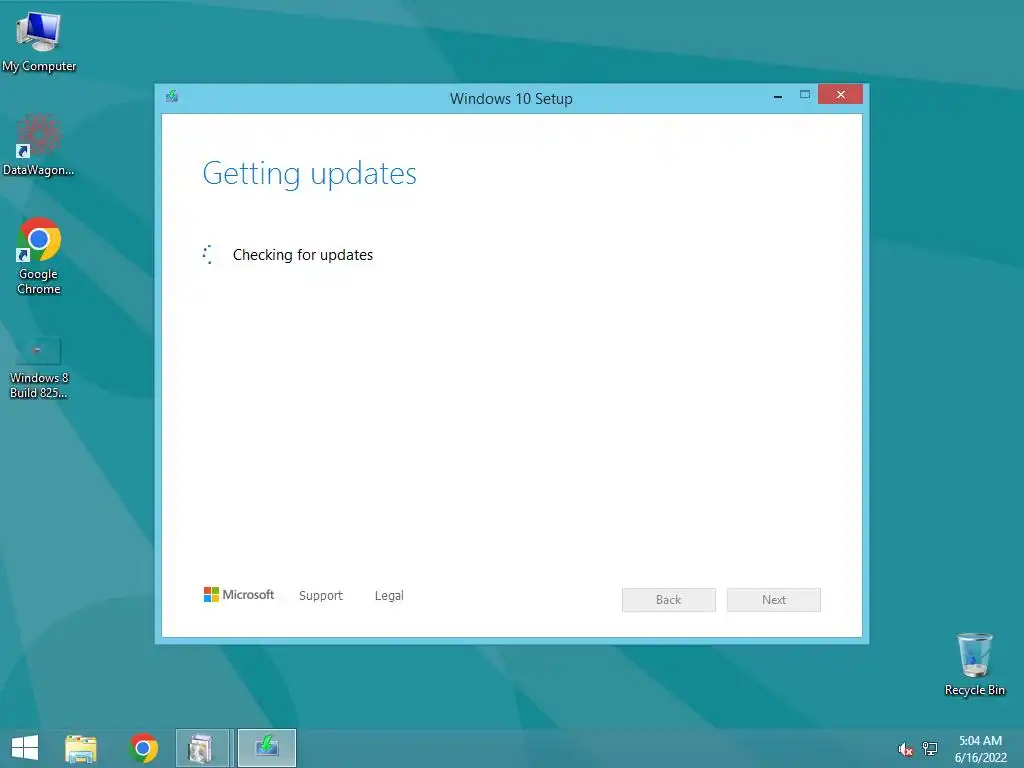
Task: Select the Recycle Bin icon
Action: pos(974,664)
